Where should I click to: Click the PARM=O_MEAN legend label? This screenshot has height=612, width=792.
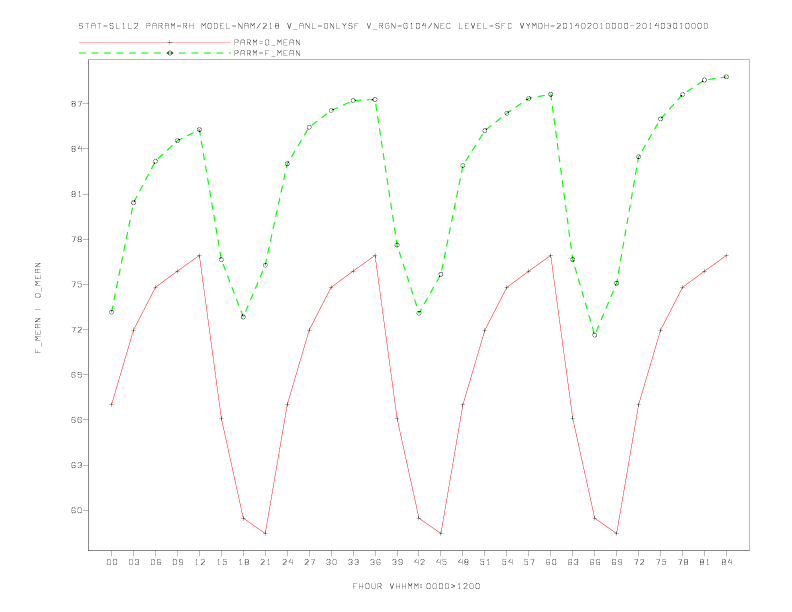click(267, 42)
